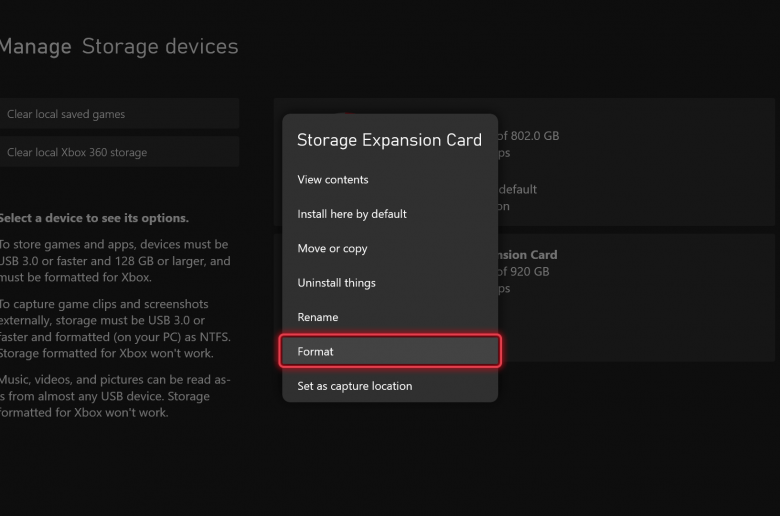Screen dimensions: 780x516
Task: Choose Format for the expansion card
Action: 390,351
